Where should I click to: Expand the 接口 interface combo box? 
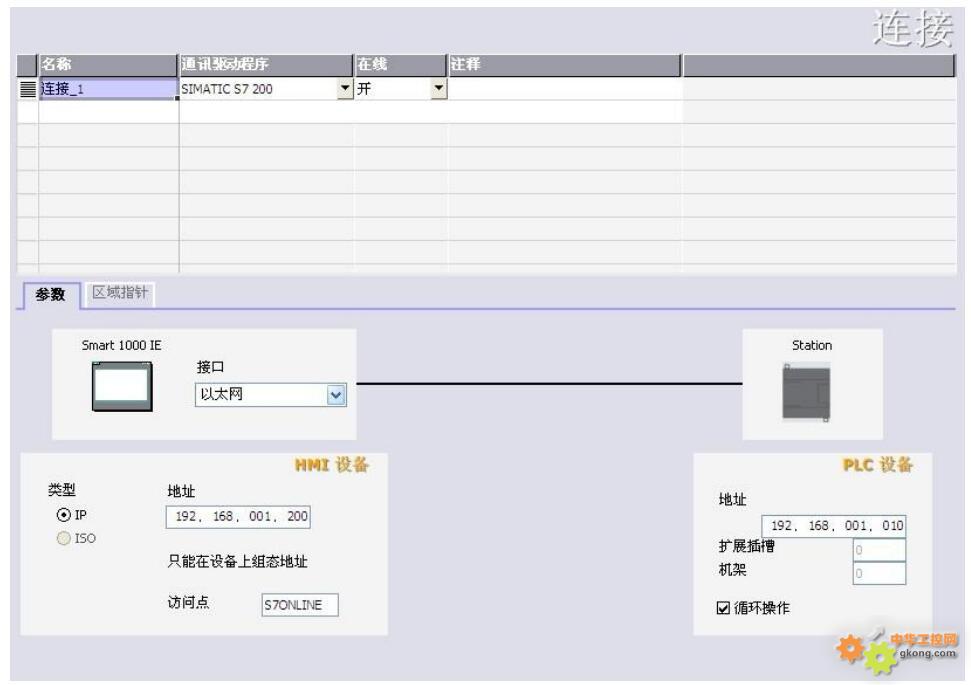tap(271, 395)
